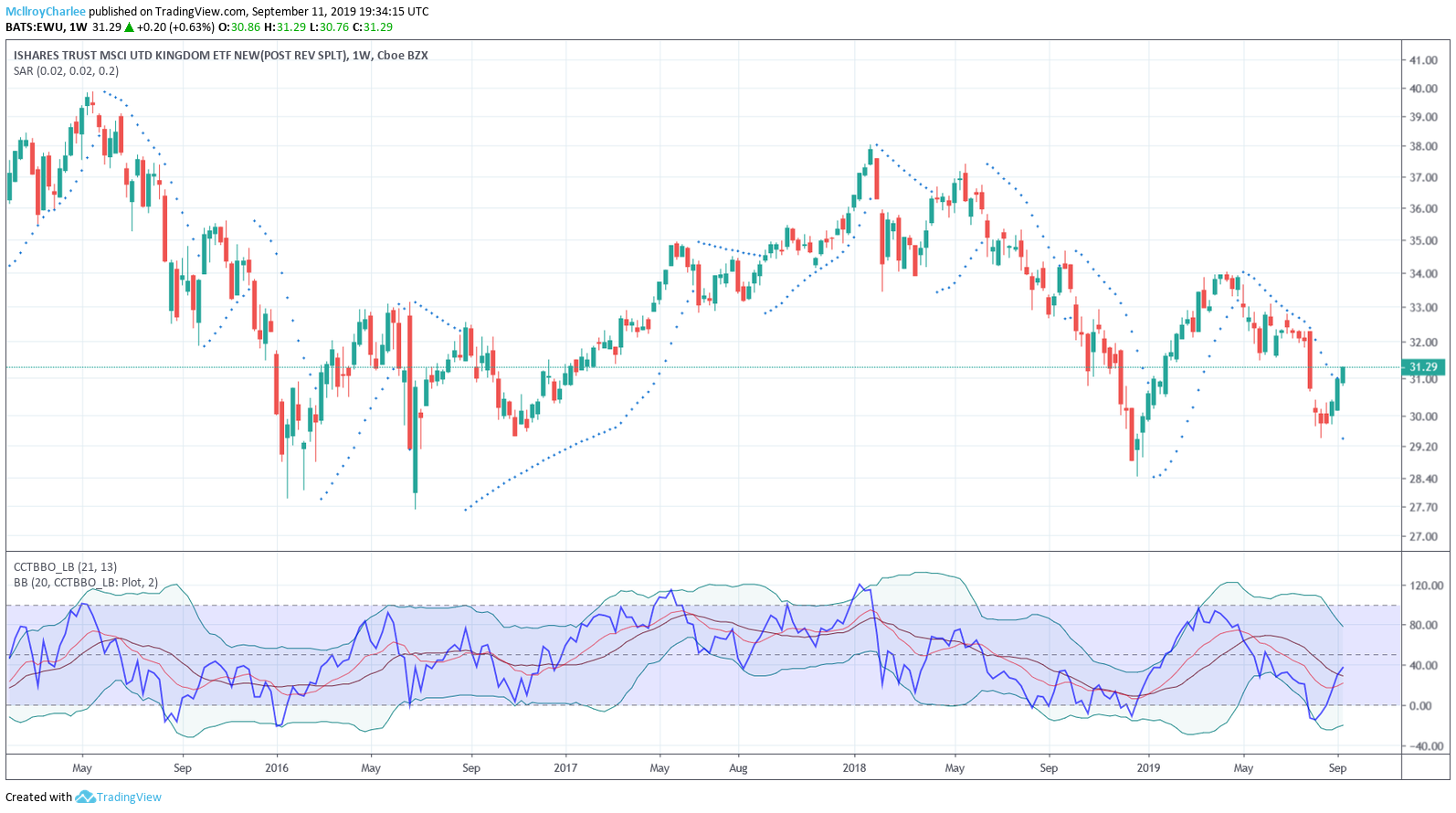
Task: Select the BATS:EWU ticker symbol text
Action: coord(35,27)
